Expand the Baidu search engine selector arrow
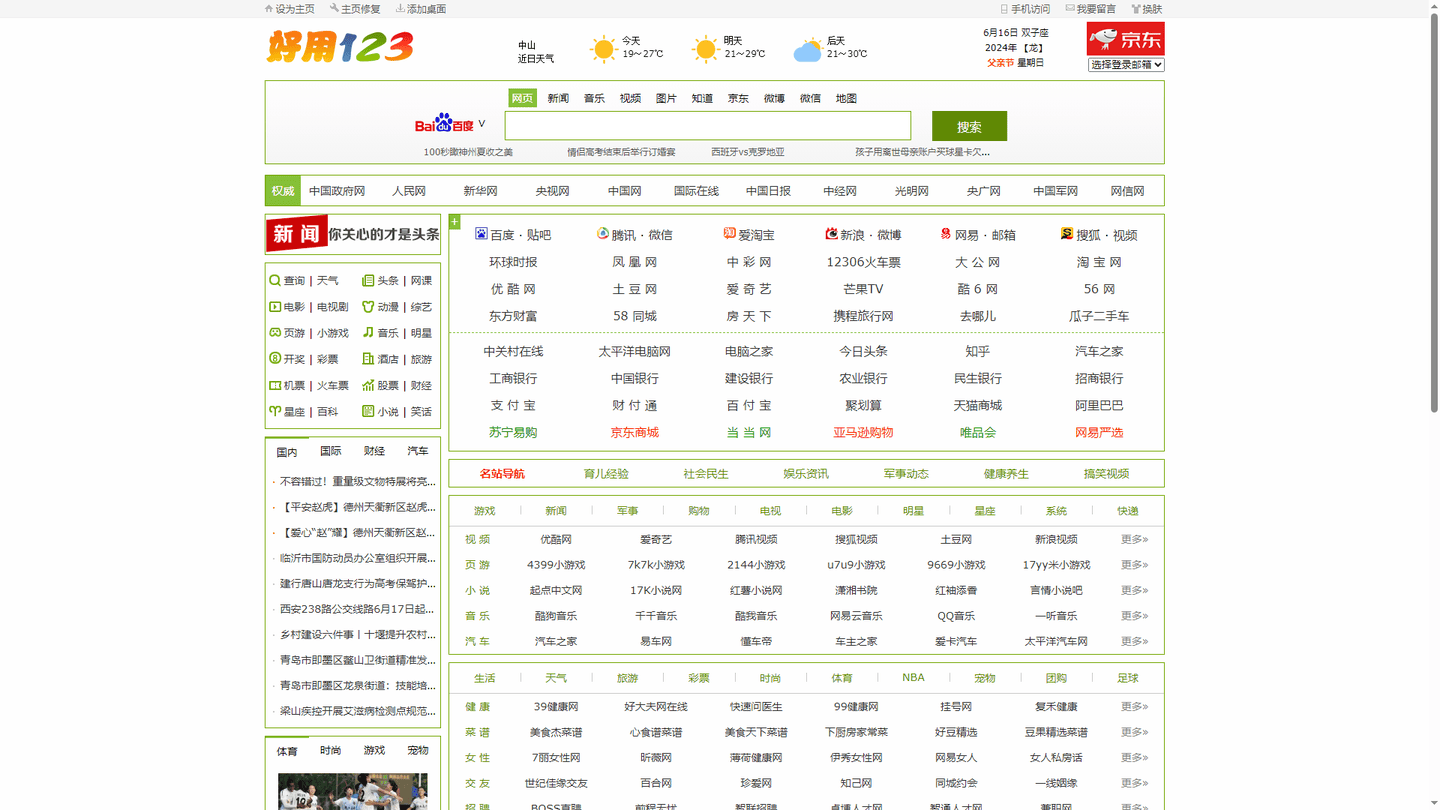Screen dimensions: 1440x810 pos(482,124)
